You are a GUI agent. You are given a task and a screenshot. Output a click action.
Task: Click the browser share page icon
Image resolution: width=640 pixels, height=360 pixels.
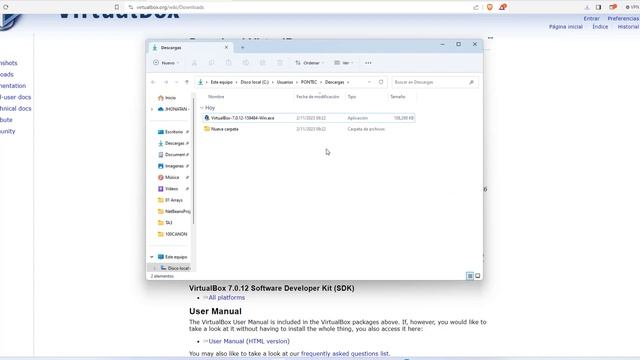pos(476,7)
